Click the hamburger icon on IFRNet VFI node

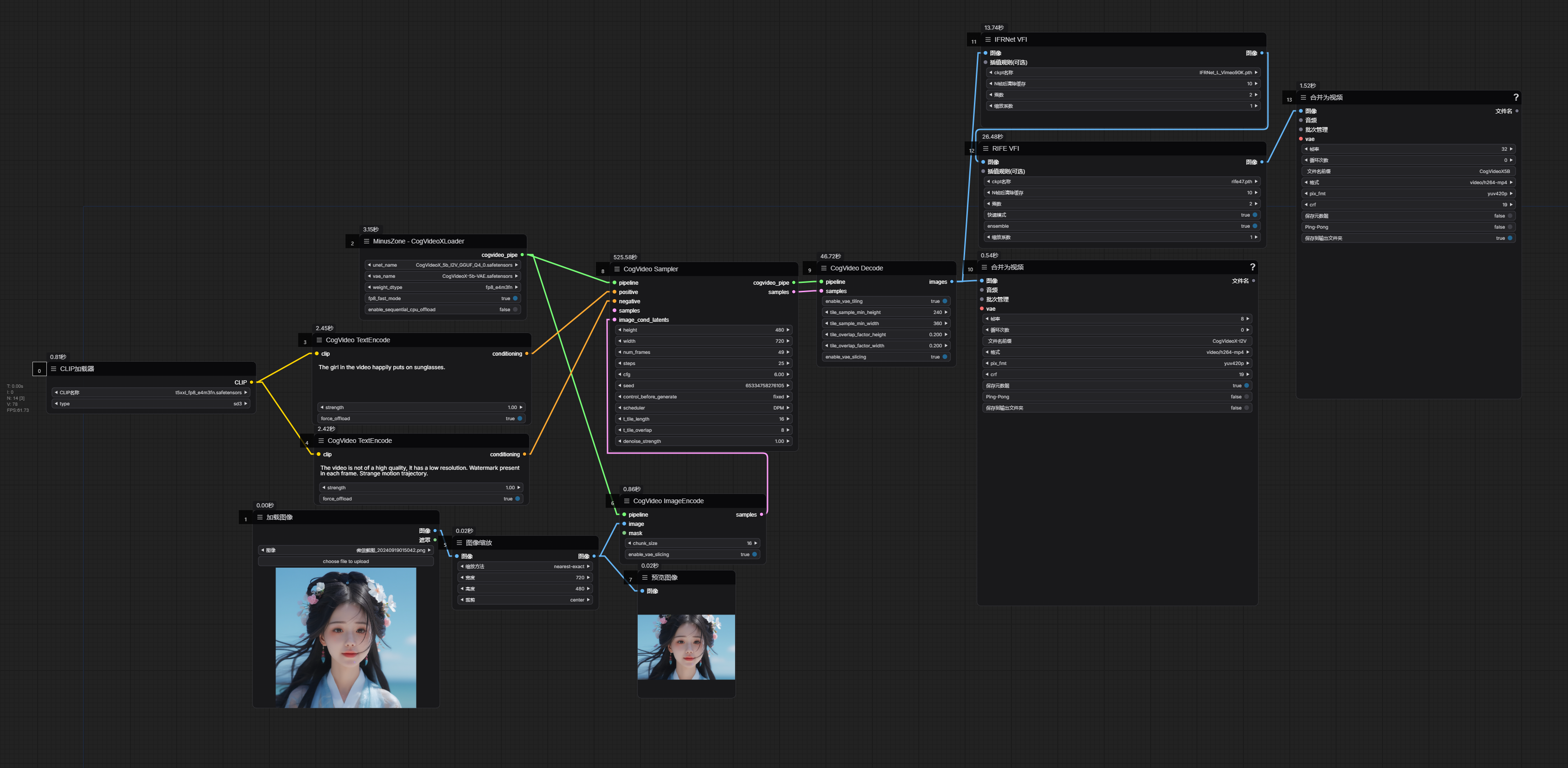click(x=988, y=39)
